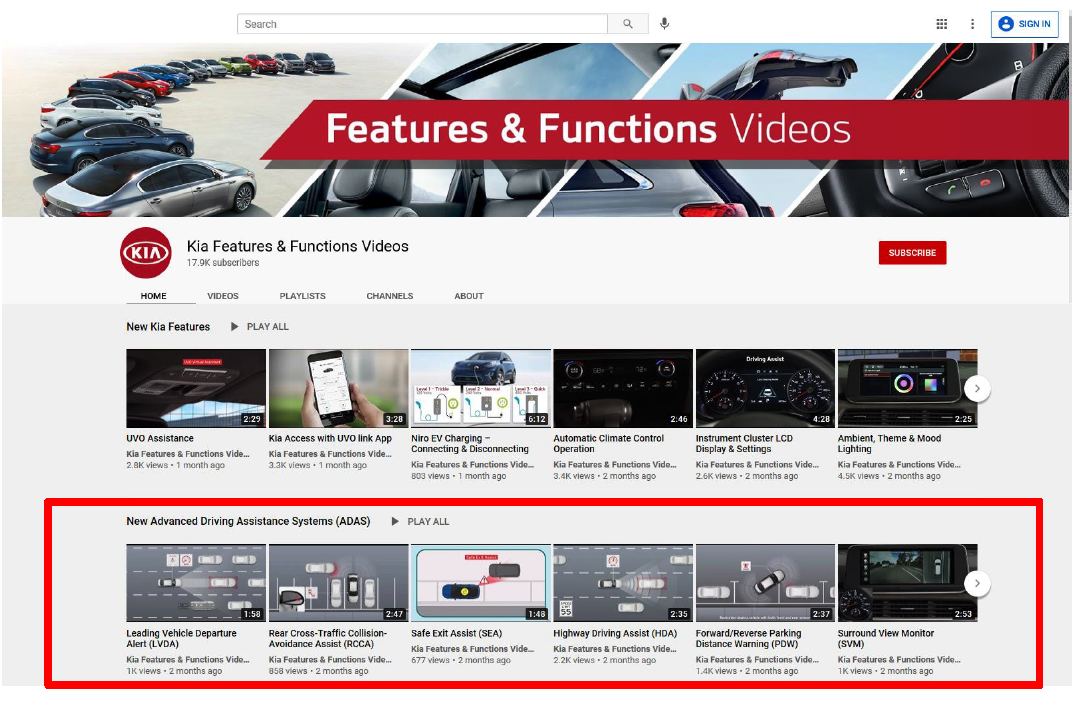
Task: Subscribe to the Kia channel
Action: coord(913,253)
